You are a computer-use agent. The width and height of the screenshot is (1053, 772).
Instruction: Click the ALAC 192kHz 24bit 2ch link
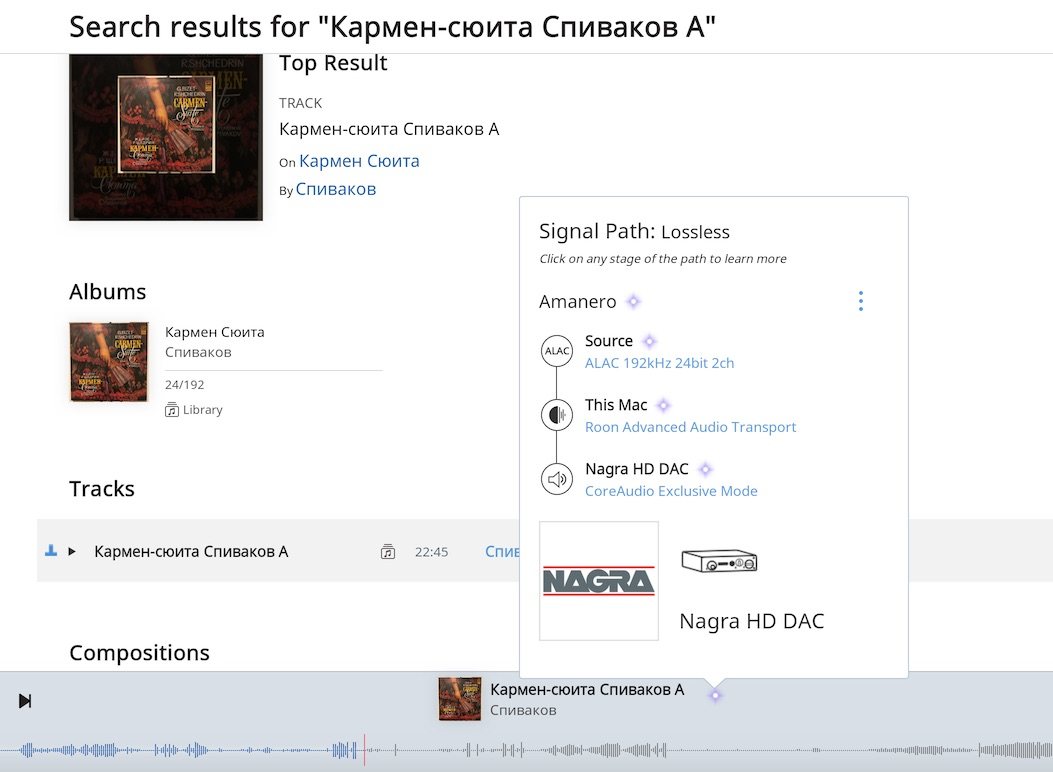(x=660, y=363)
